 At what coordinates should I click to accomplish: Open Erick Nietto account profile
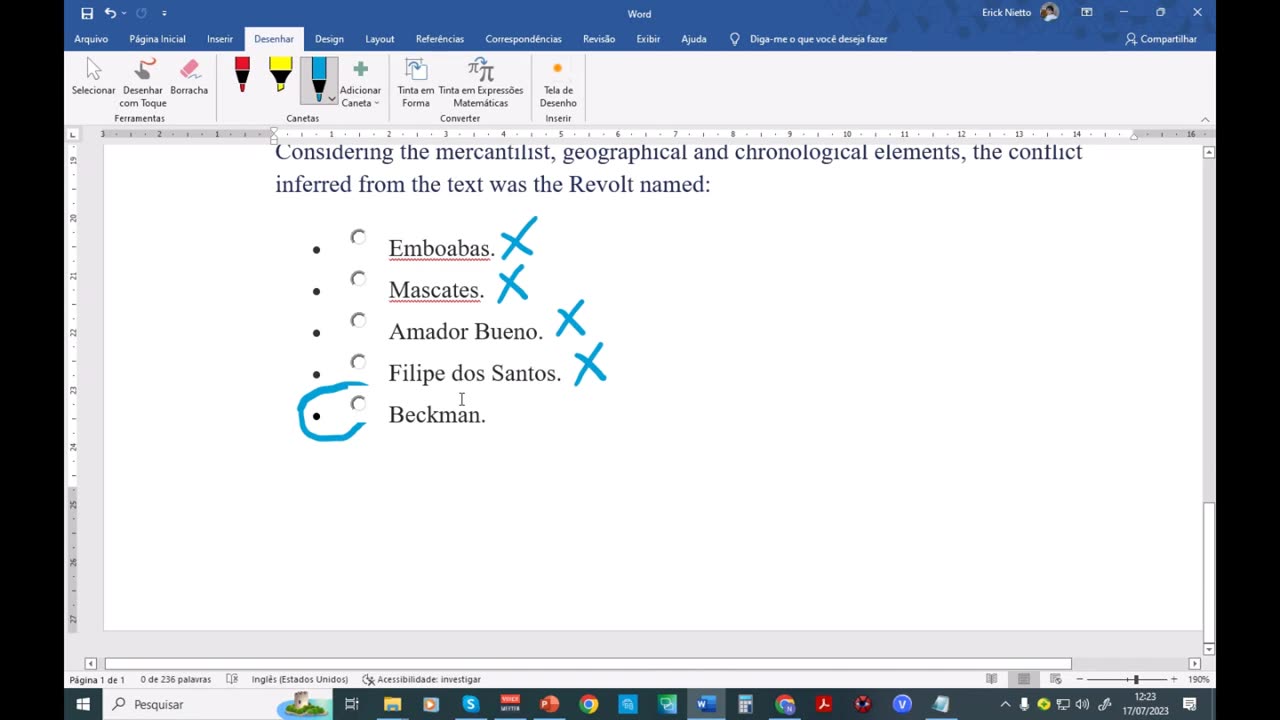(1020, 13)
